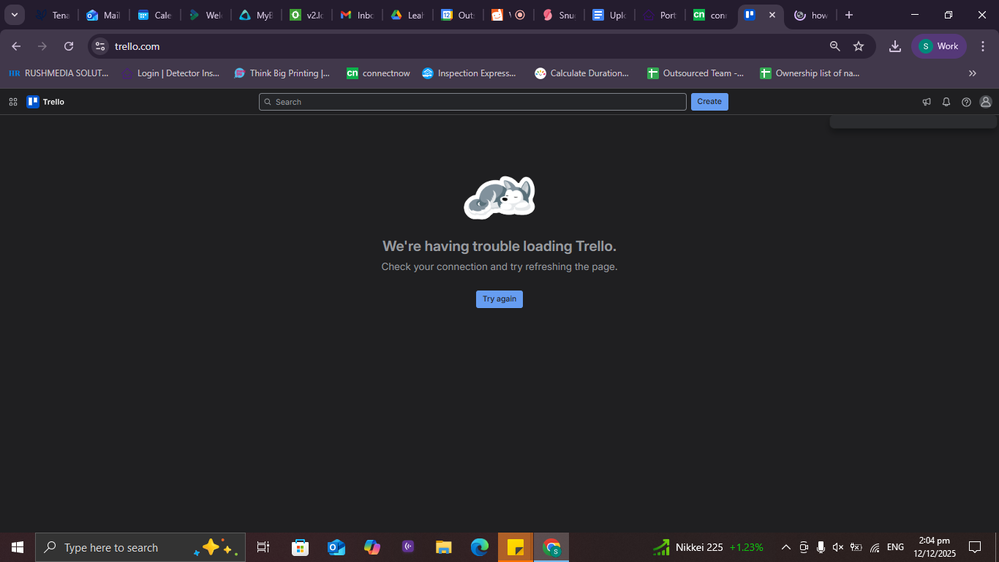Launch Microsoft Store from taskbar
999x562 pixels.
[299, 547]
